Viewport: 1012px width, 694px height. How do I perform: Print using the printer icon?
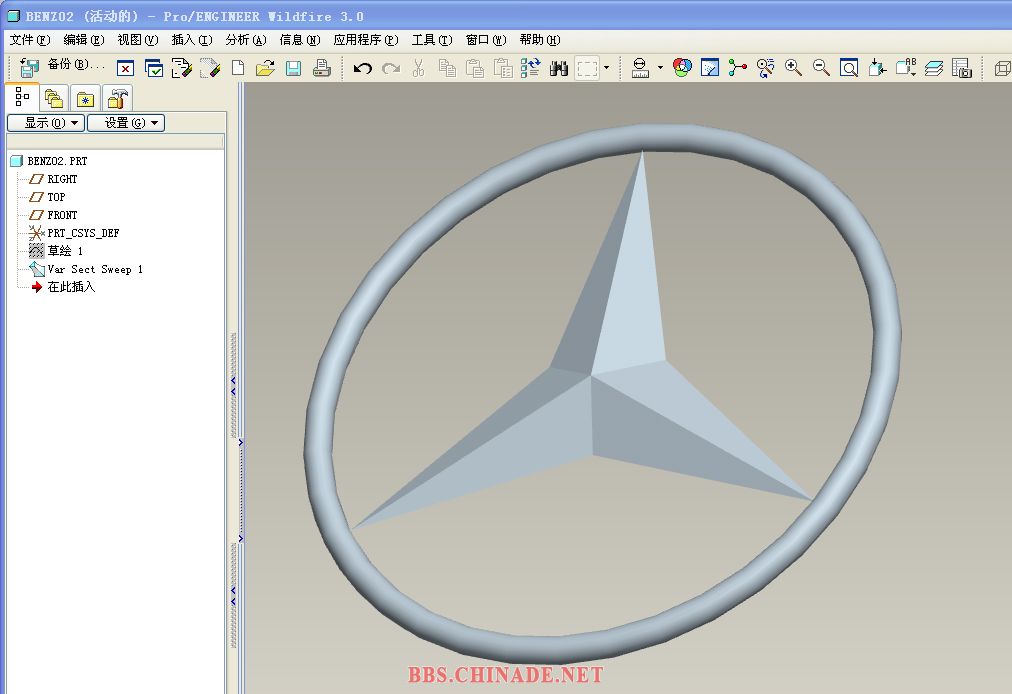coord(321,68)
